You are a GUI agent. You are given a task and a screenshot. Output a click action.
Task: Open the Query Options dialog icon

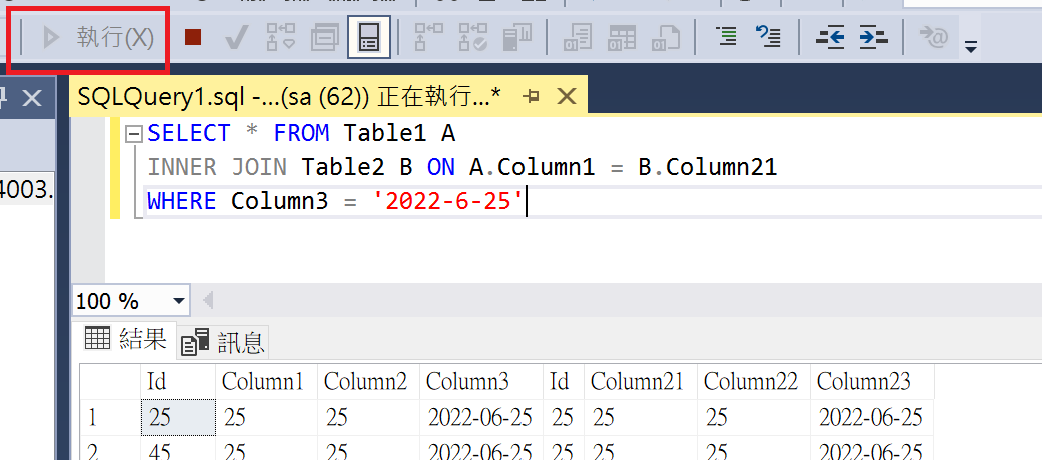click(325, 38)
